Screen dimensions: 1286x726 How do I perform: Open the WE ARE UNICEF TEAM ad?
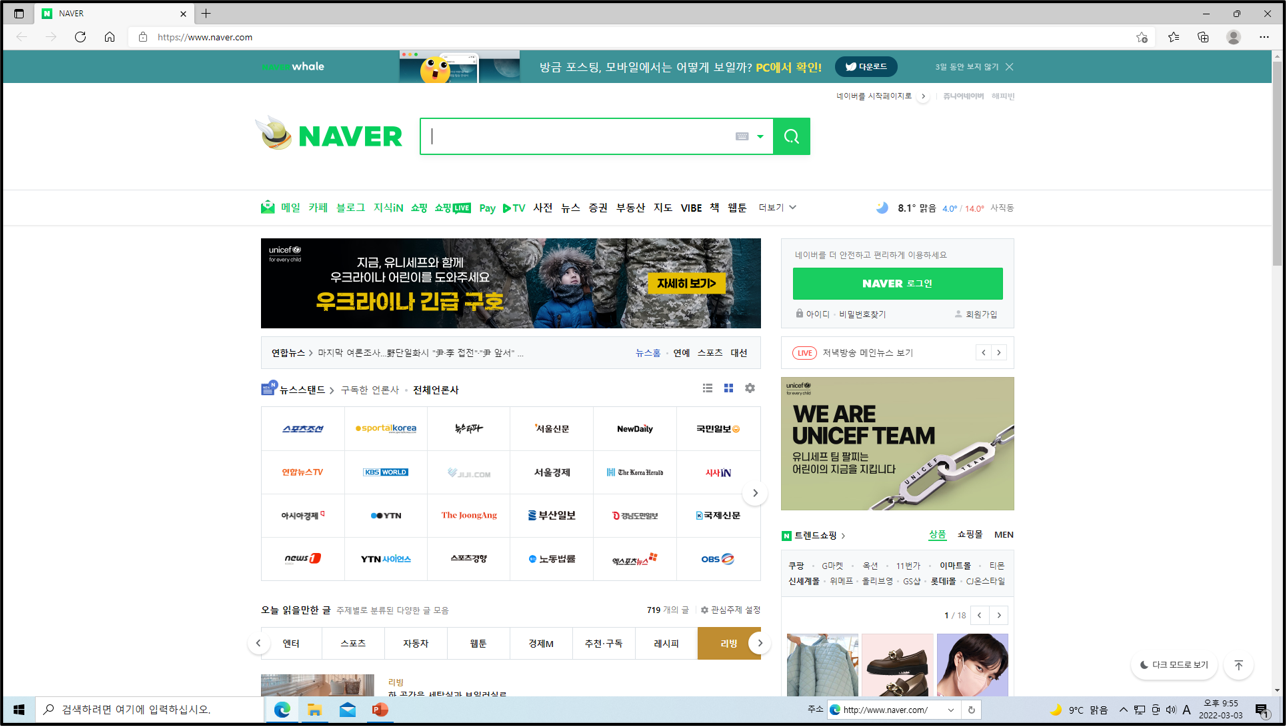click(x=897, y=443)
